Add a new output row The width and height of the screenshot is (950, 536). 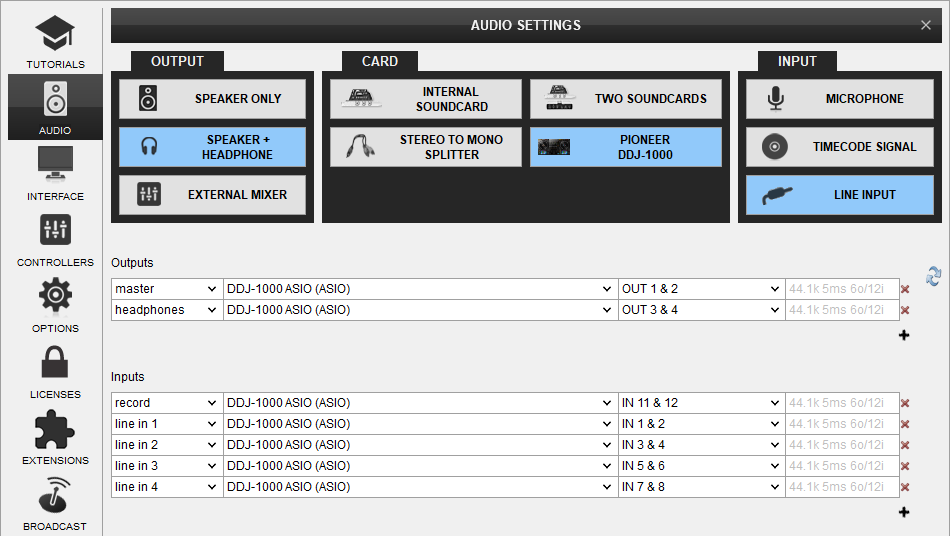904,335
